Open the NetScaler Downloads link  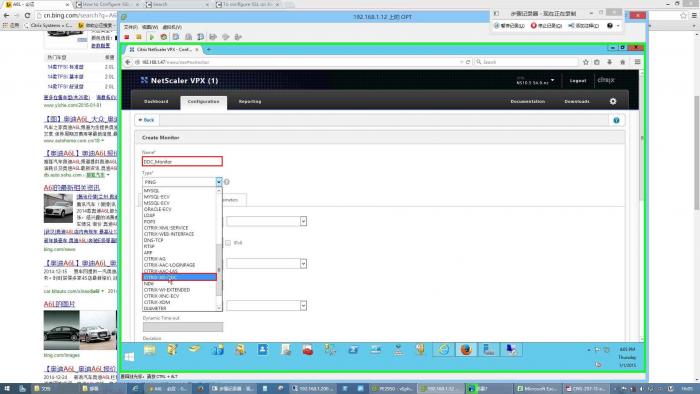coord(577,102)
